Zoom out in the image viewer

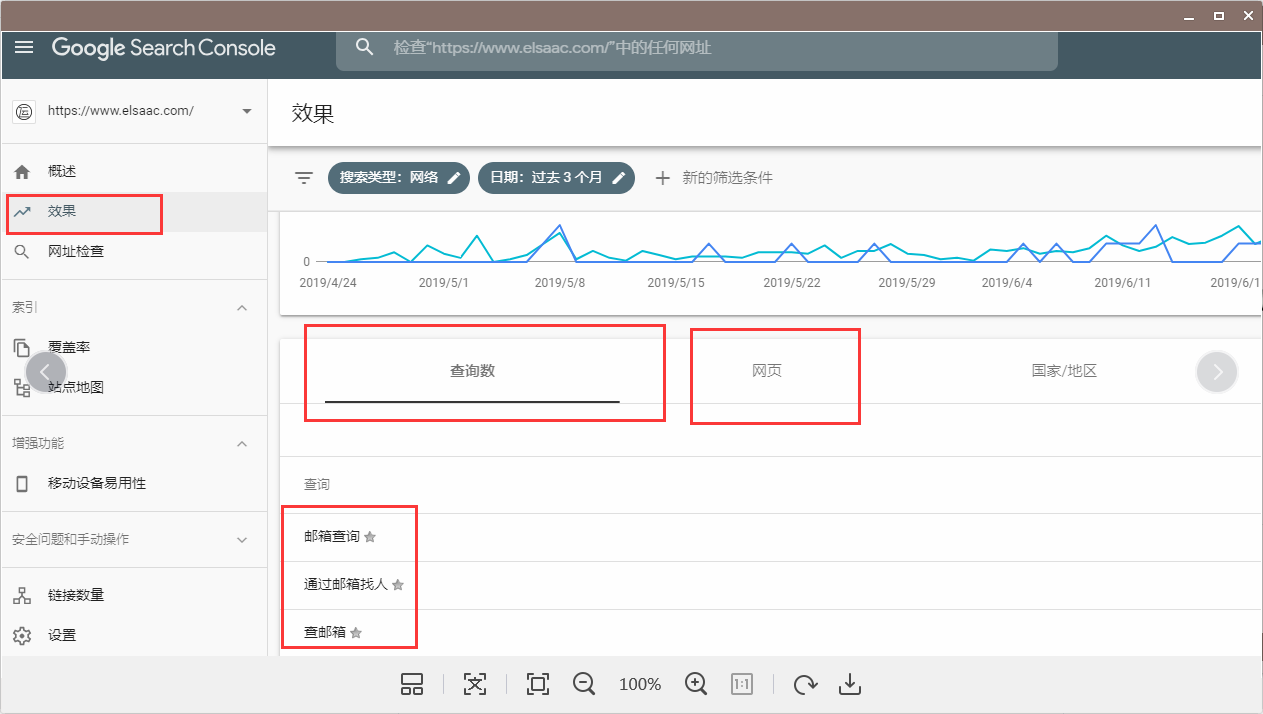(x=585, y=684)
